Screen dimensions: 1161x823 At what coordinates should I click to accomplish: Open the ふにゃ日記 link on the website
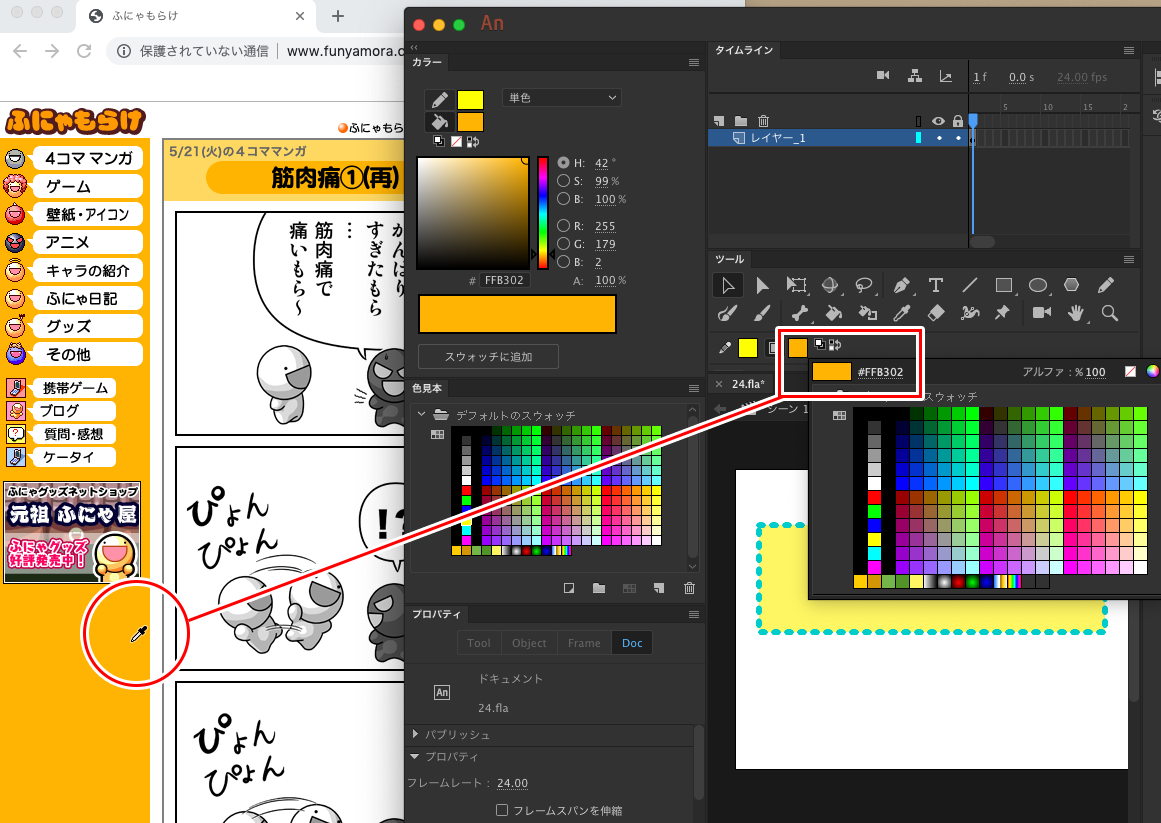(x=88, y=298)
